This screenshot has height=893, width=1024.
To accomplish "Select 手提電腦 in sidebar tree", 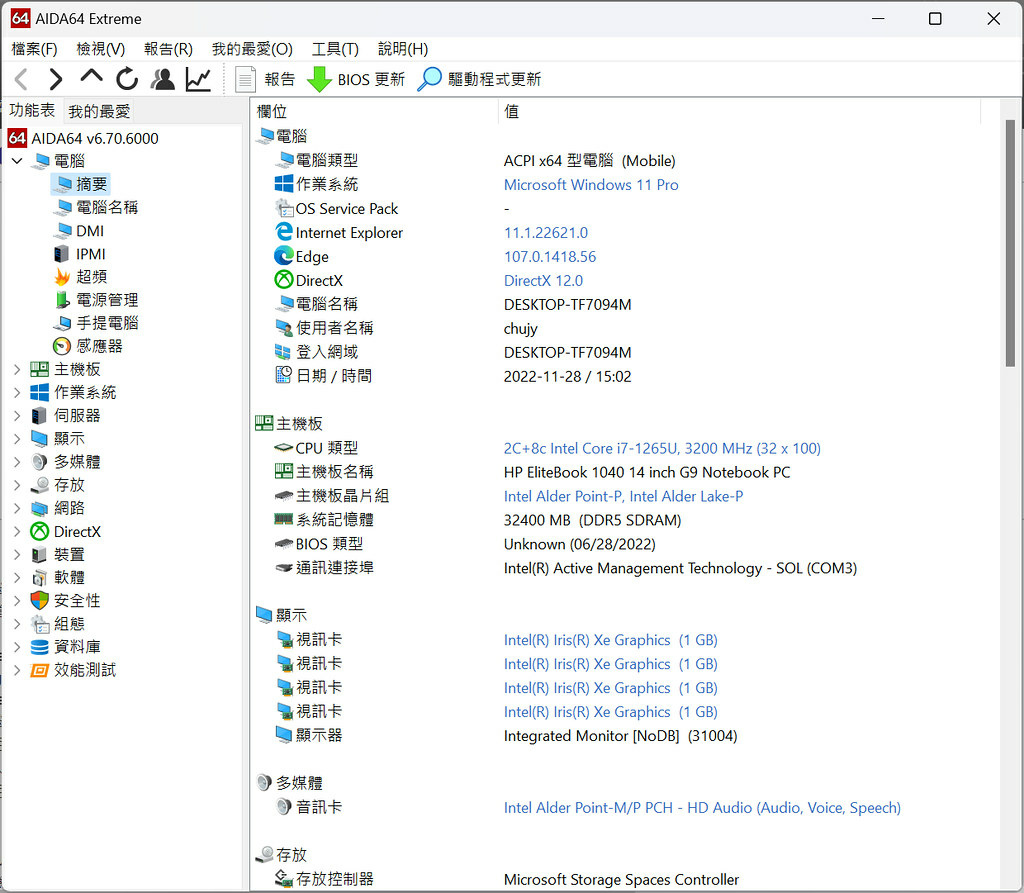I will click(97, 323).
